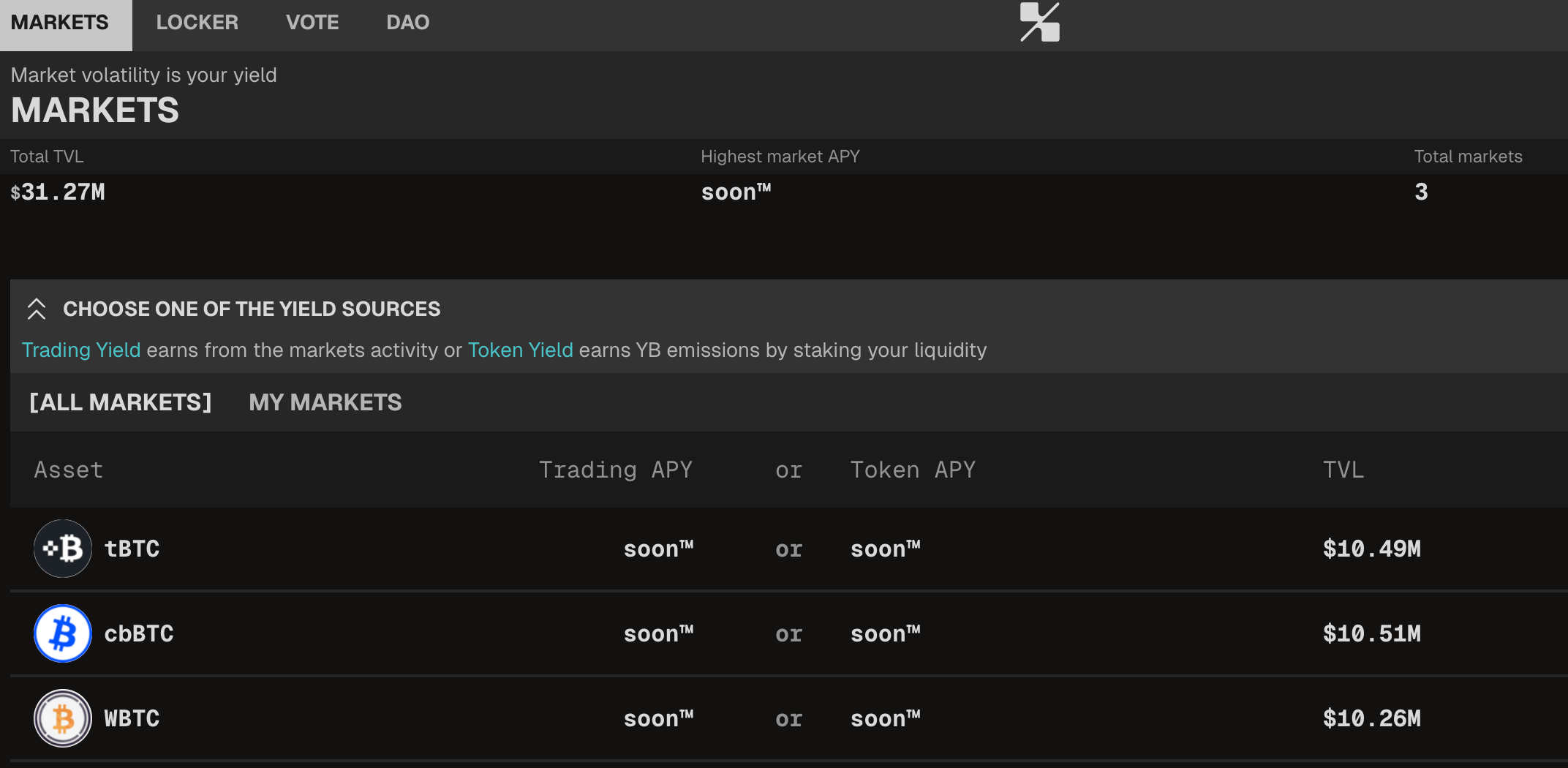Click the cbBTC blue Bitcoin icon
The height and width of the screenshot is (768, 1568).
click(63, 633)
